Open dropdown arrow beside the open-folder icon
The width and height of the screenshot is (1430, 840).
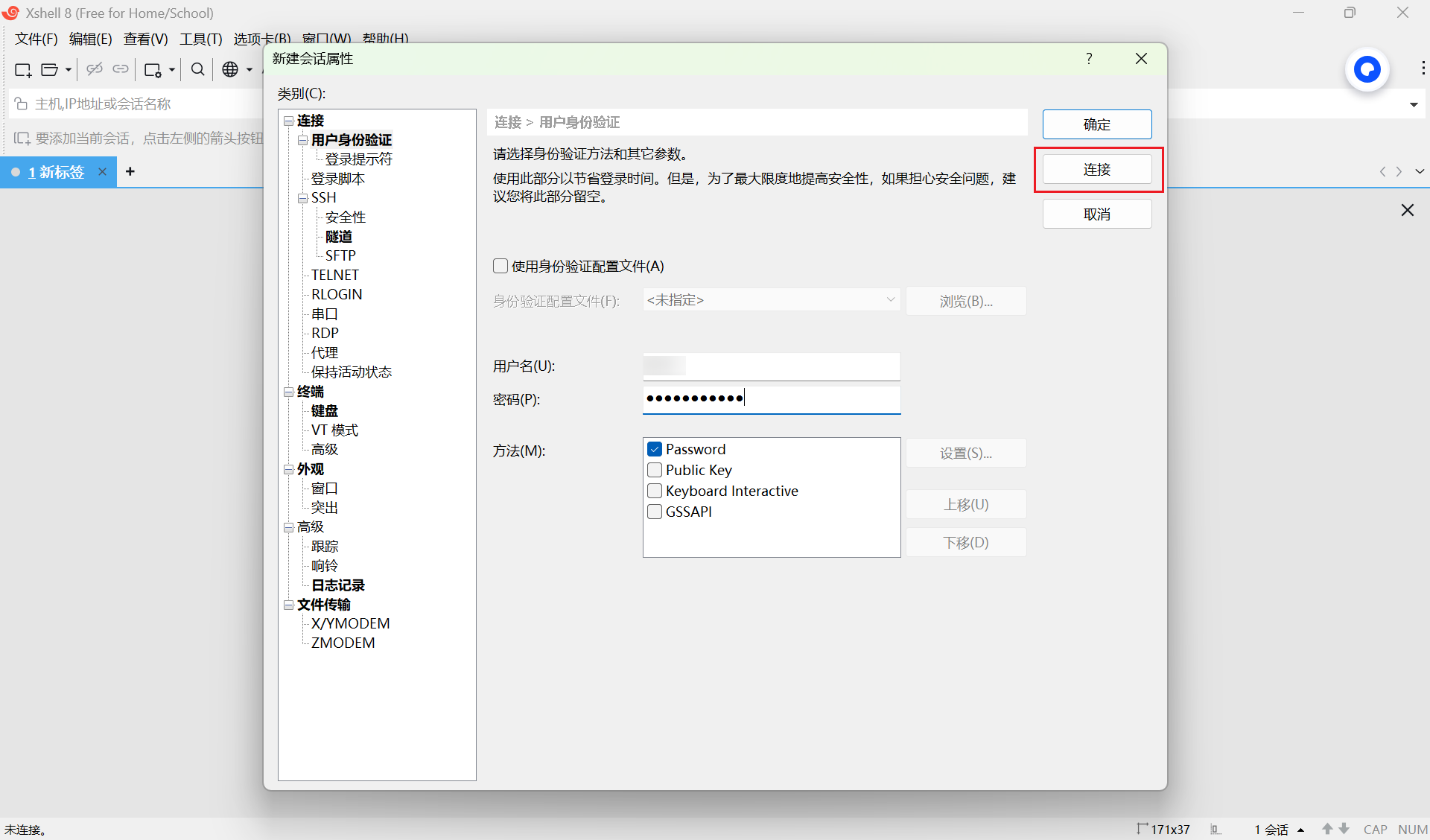68,70
